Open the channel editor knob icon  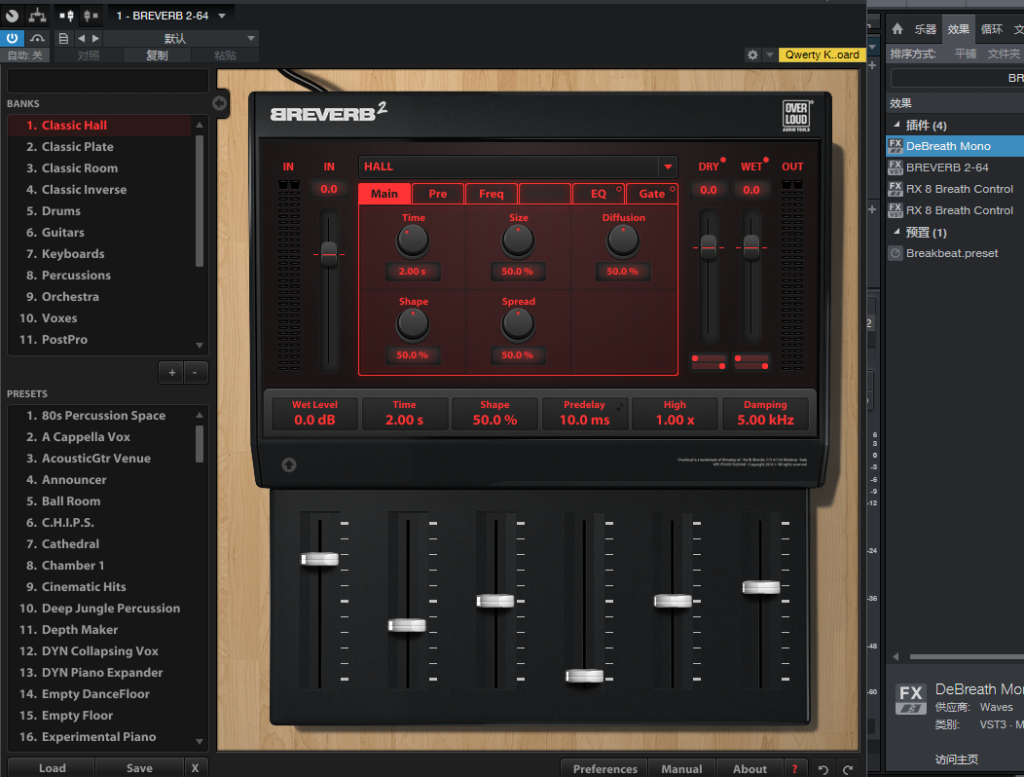[x=12, y=15]
